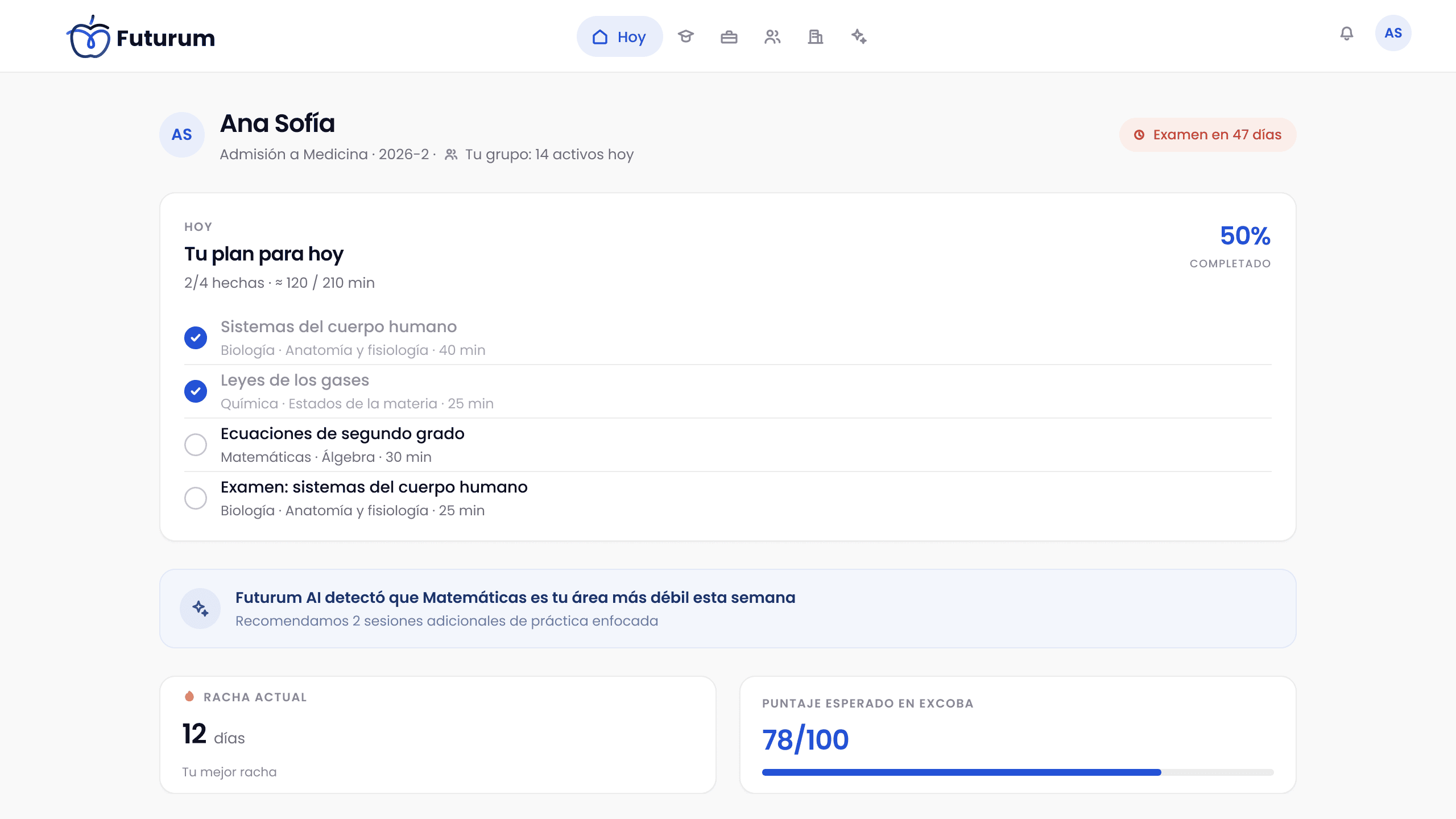The width and height of the screenshot is (1456, 819).
Task: Click Ana Sofía's large AS profile avatar
Action: coord(182,135)
